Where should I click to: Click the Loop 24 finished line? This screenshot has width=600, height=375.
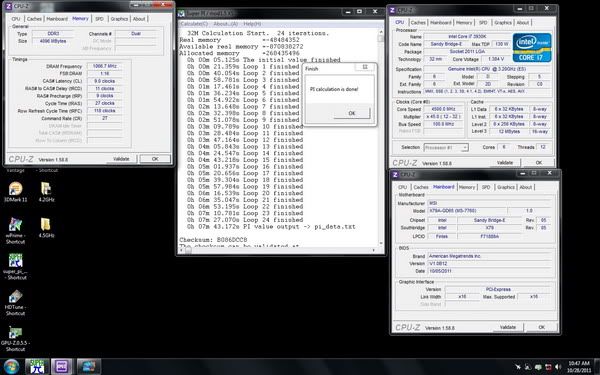point(245,220)
